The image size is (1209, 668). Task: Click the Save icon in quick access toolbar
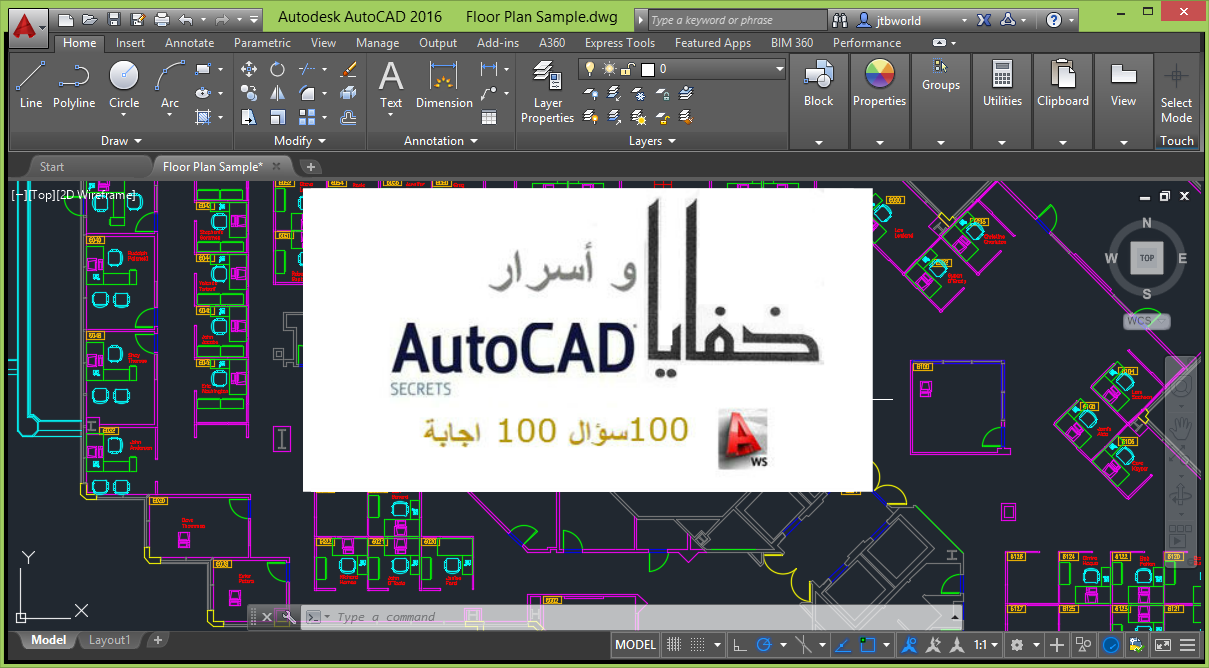click(x=113, y=19)
